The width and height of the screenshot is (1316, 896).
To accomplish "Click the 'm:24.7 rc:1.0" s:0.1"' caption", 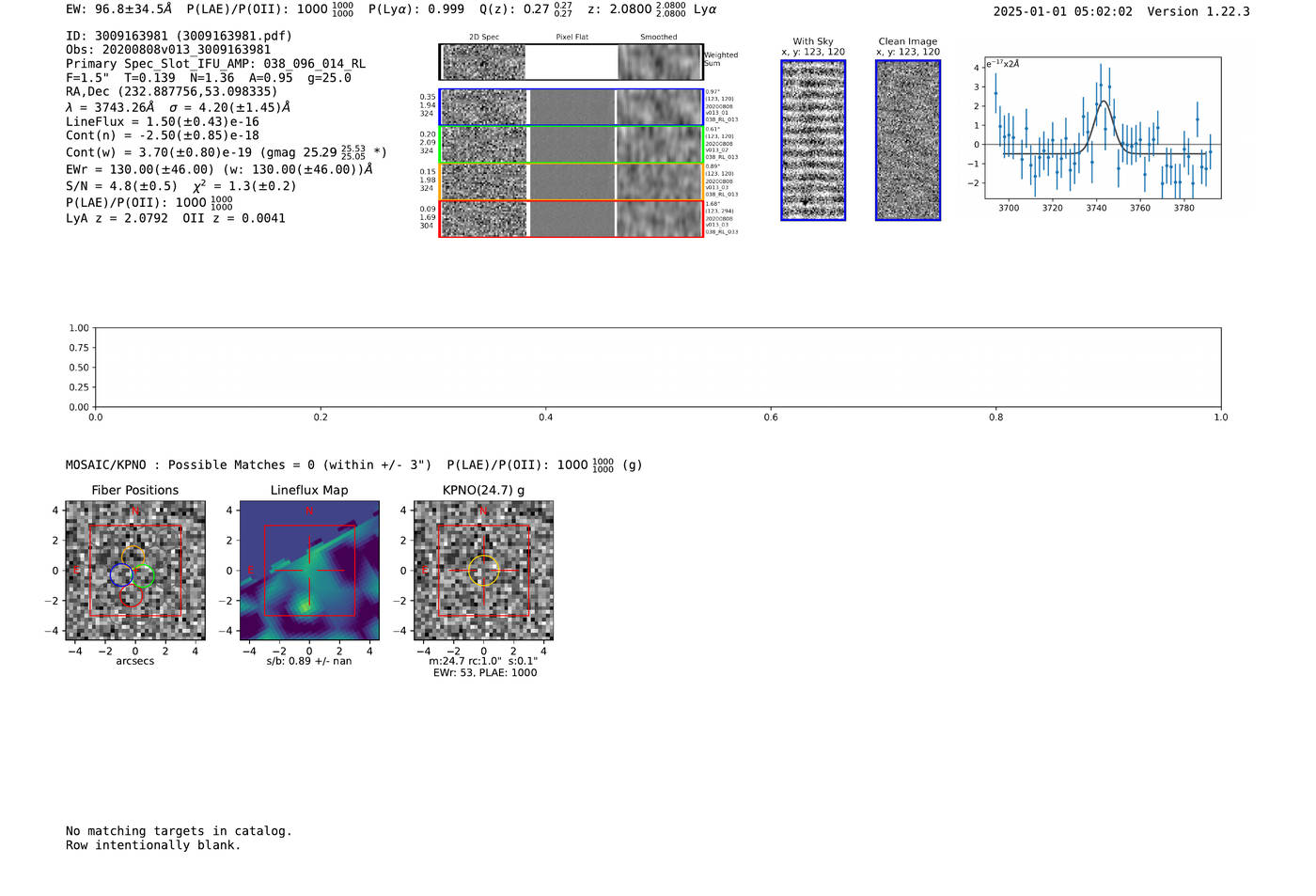I will (x=483, y=661).
